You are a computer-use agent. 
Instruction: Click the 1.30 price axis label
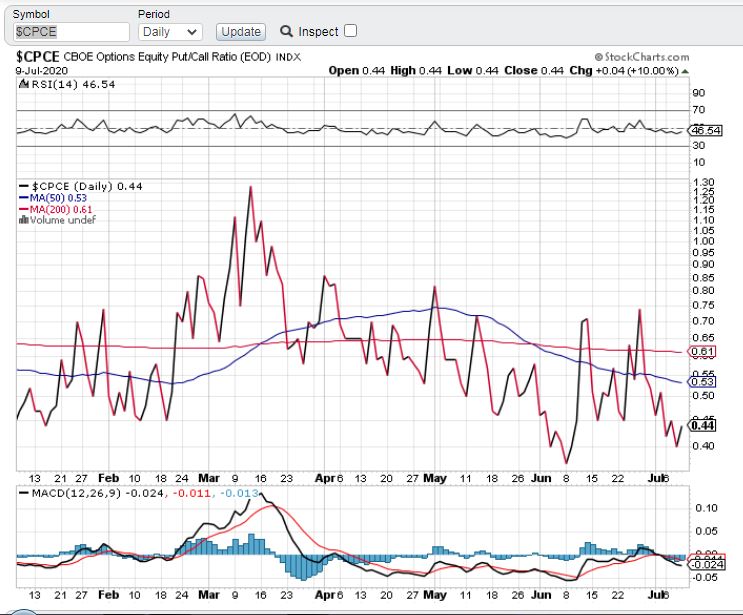(703, 182)
